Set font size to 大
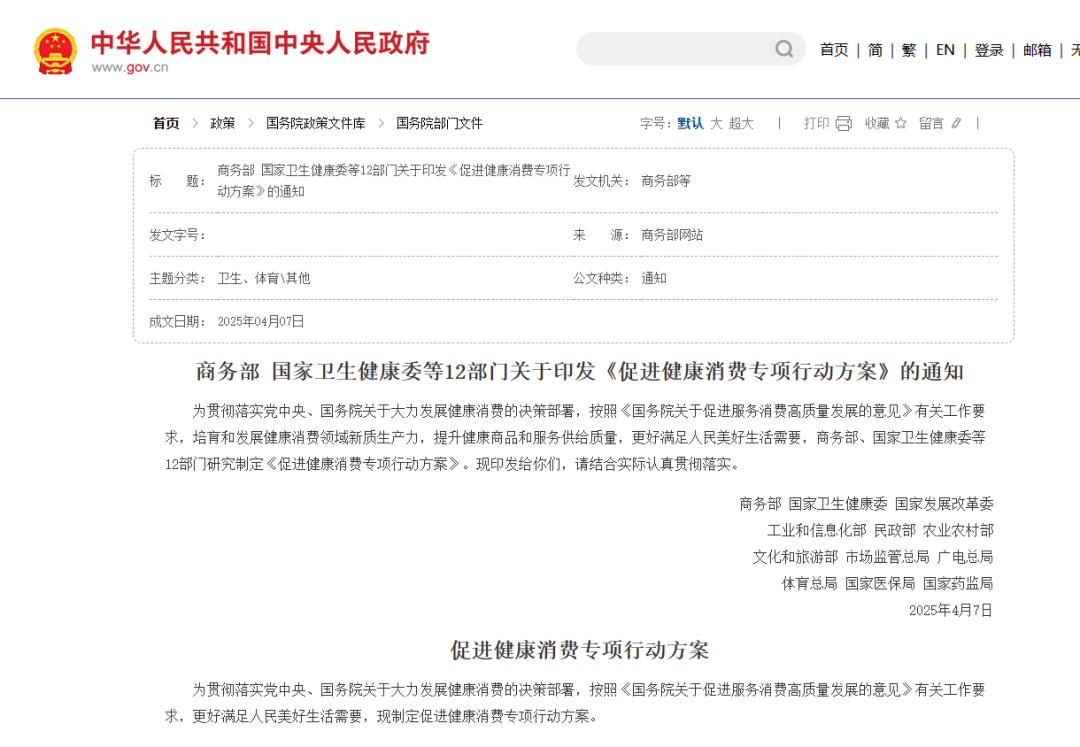Screen dimensions: 1080x747 click(716, 123)
